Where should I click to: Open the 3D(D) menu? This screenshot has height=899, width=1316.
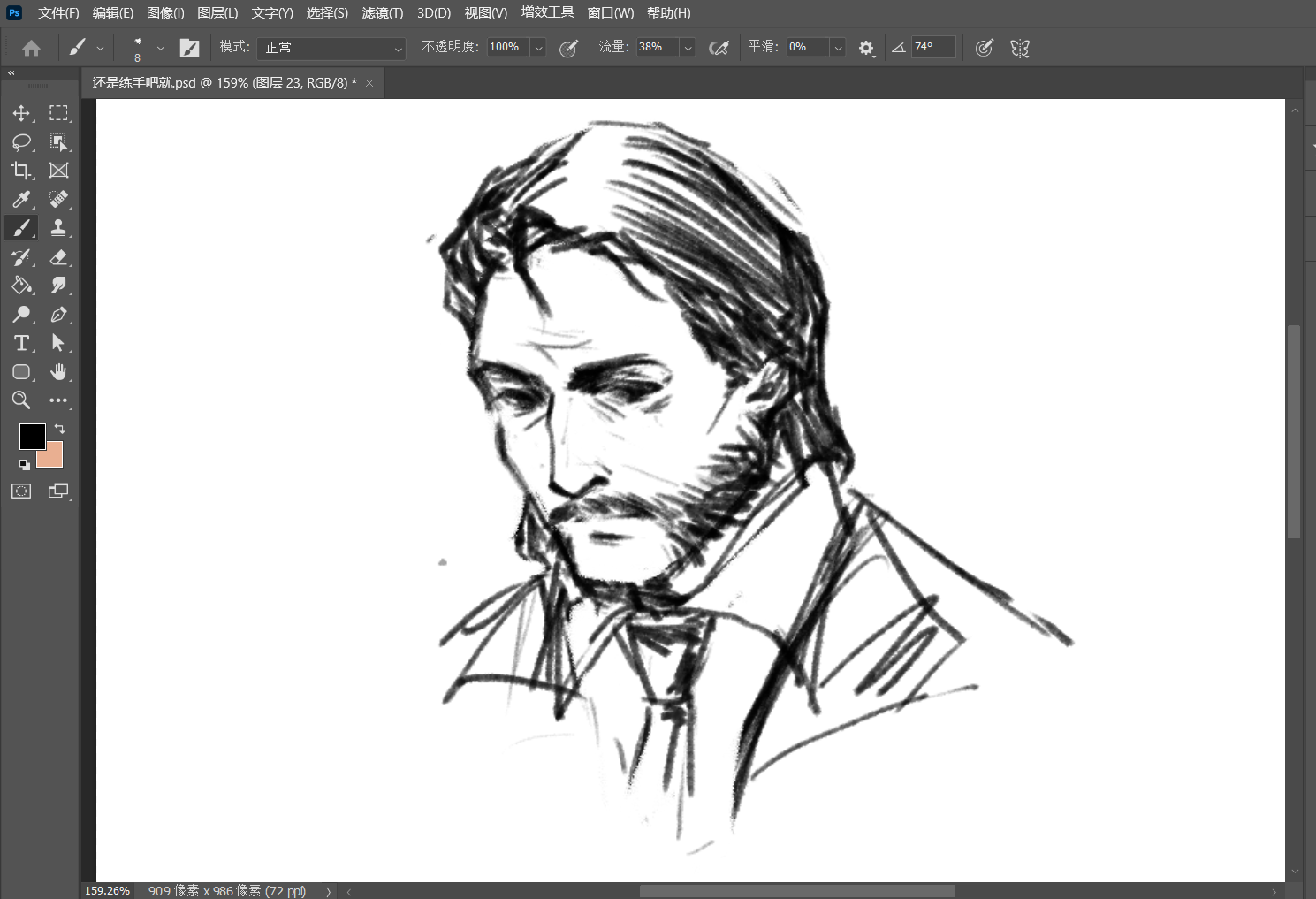click(x=434, y=13)
